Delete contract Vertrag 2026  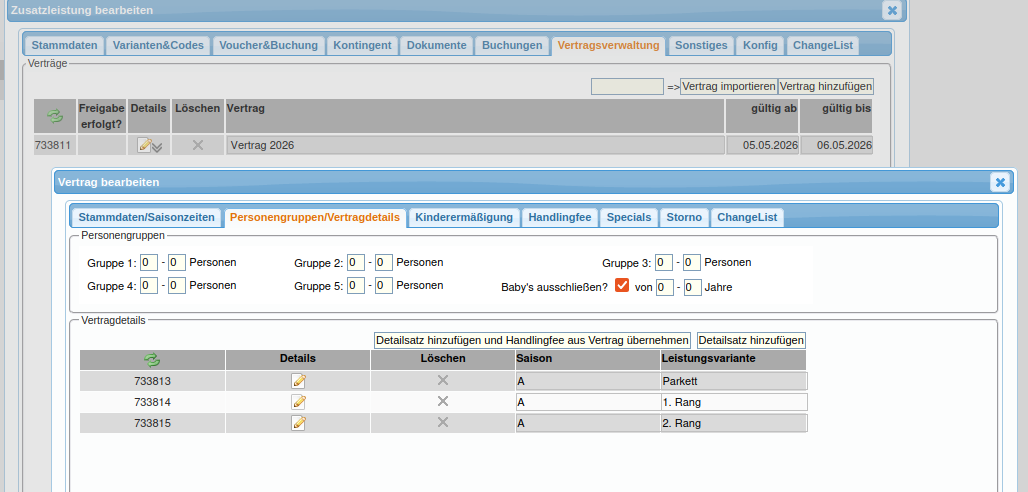(x=197, y=145)
